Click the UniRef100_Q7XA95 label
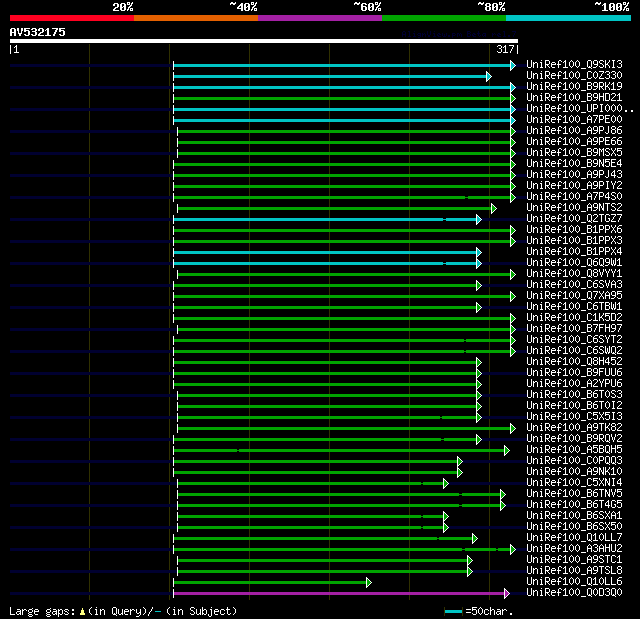 click(x=574, y=296)
